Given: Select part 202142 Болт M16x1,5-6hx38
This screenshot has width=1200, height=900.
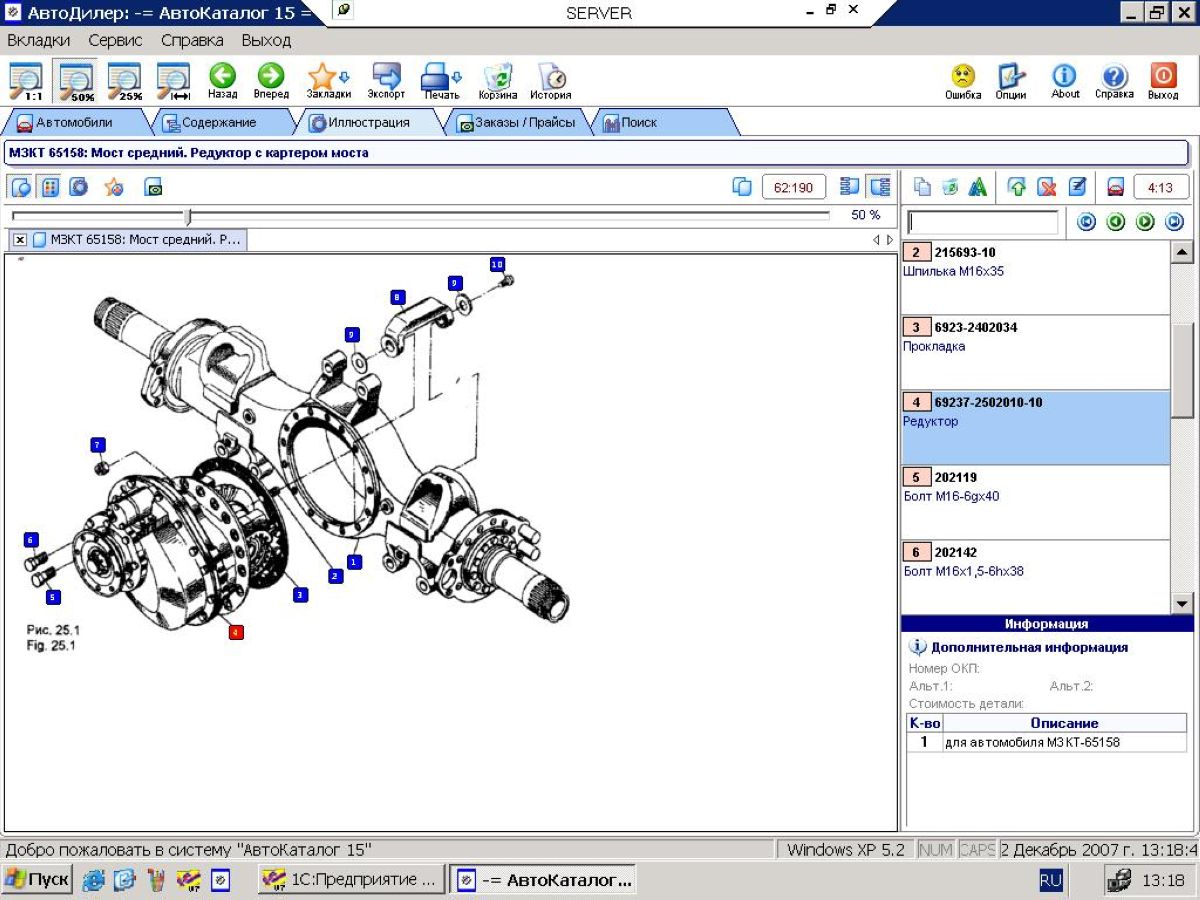Looking at the screenshot, I should point(1035,576).
